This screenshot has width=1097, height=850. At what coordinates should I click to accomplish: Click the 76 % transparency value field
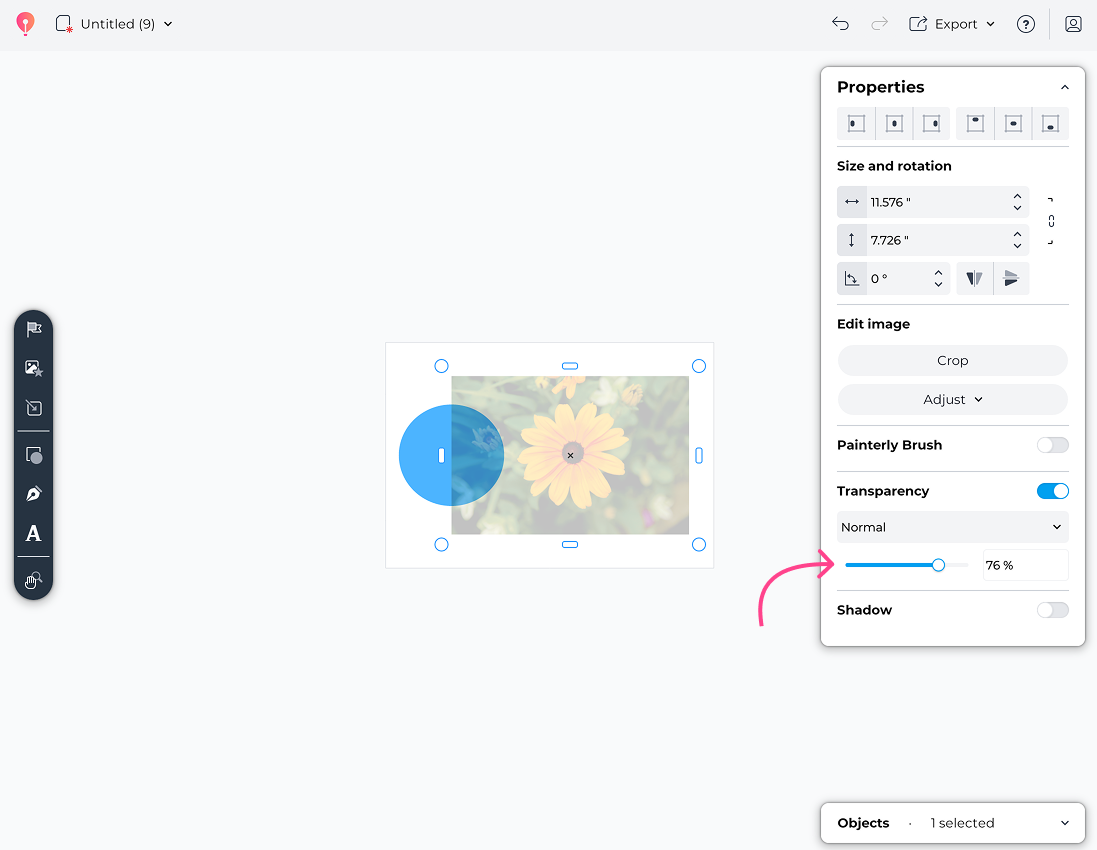pos(1026,565)
